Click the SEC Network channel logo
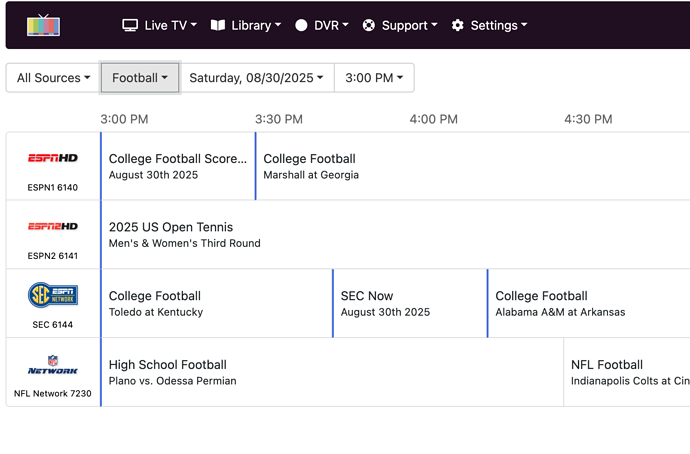690x454 pixels. tap(53, 295)
